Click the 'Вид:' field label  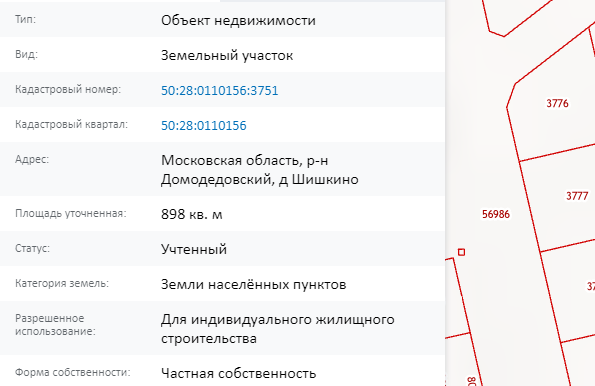(26, 54)
